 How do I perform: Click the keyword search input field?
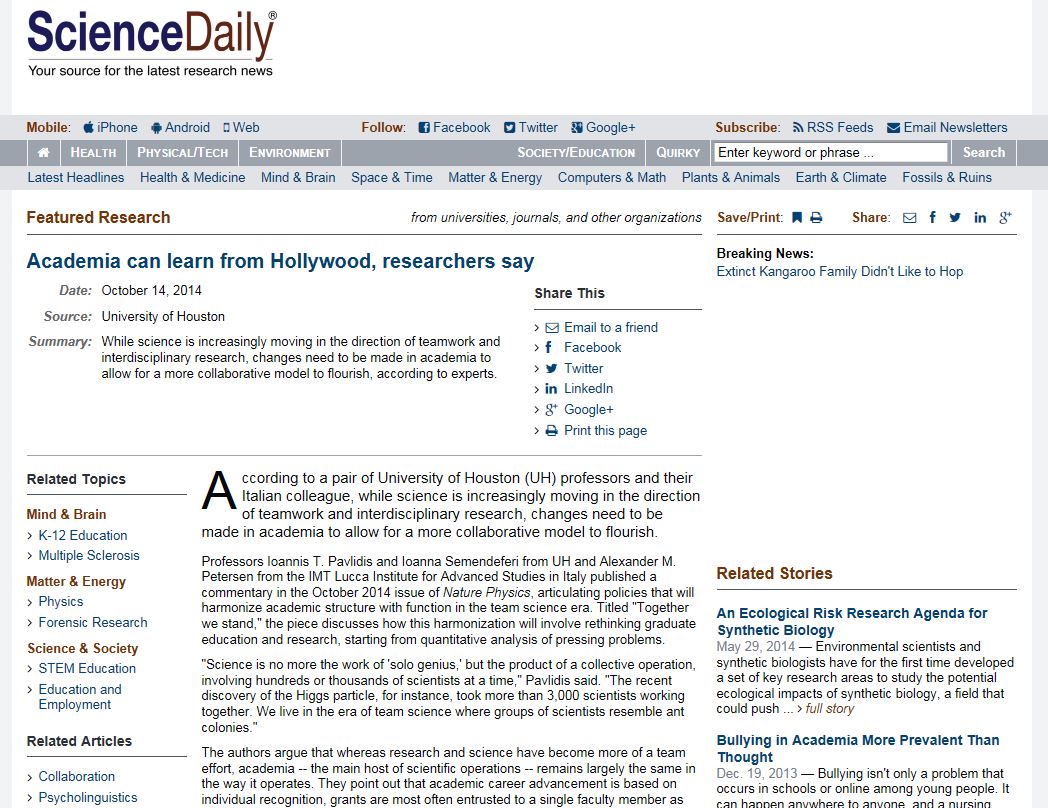831,152
